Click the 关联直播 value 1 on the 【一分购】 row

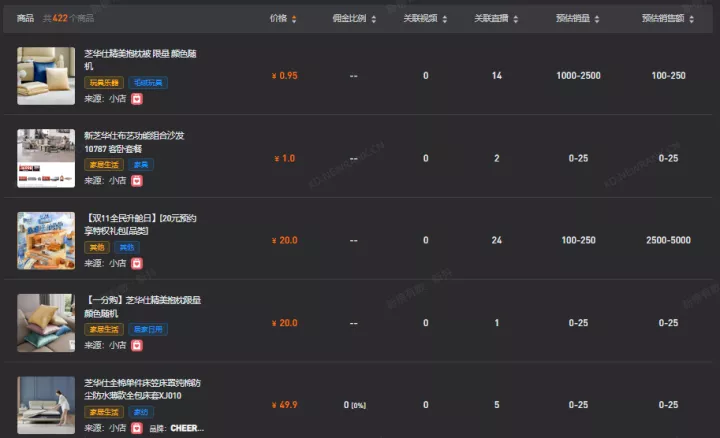(497, 323)
